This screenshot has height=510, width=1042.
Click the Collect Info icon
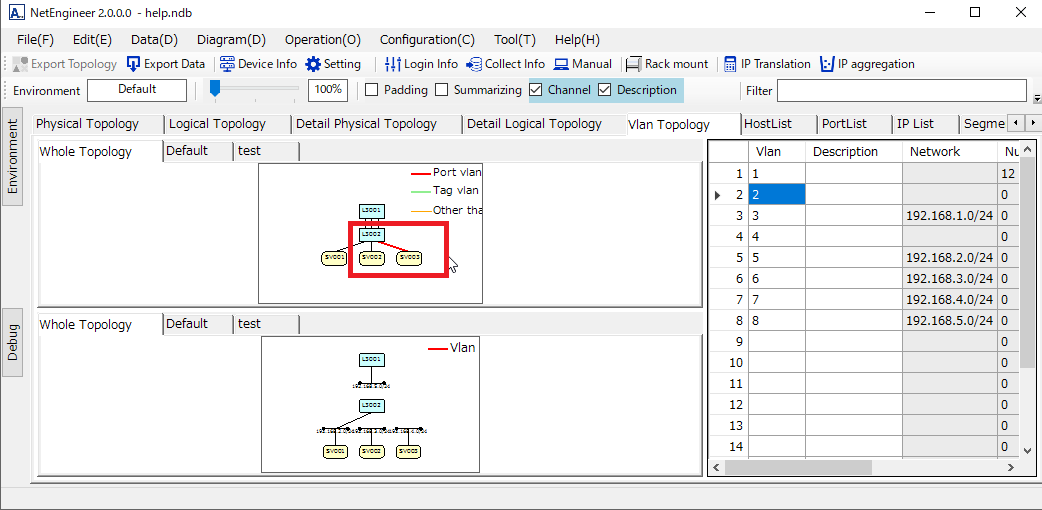click(474, 64)
